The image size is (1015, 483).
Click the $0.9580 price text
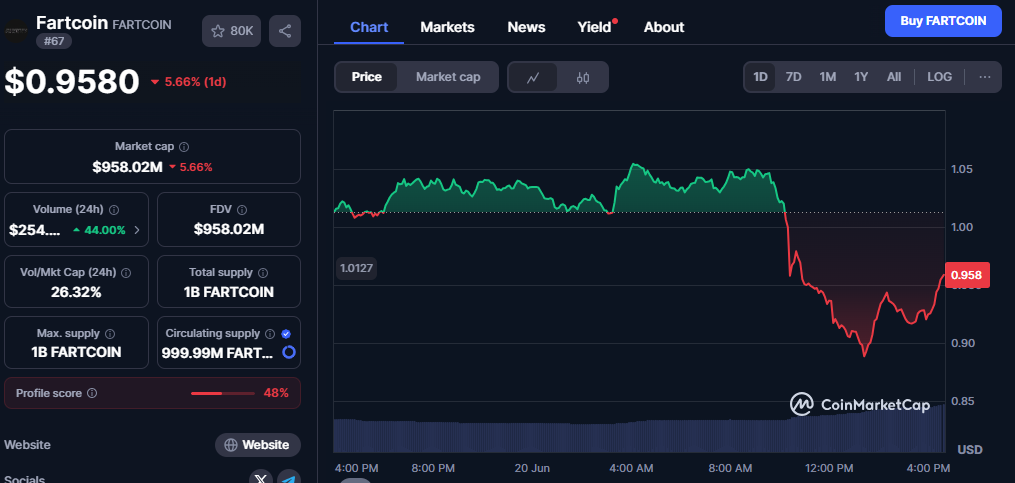coord(72,82)
